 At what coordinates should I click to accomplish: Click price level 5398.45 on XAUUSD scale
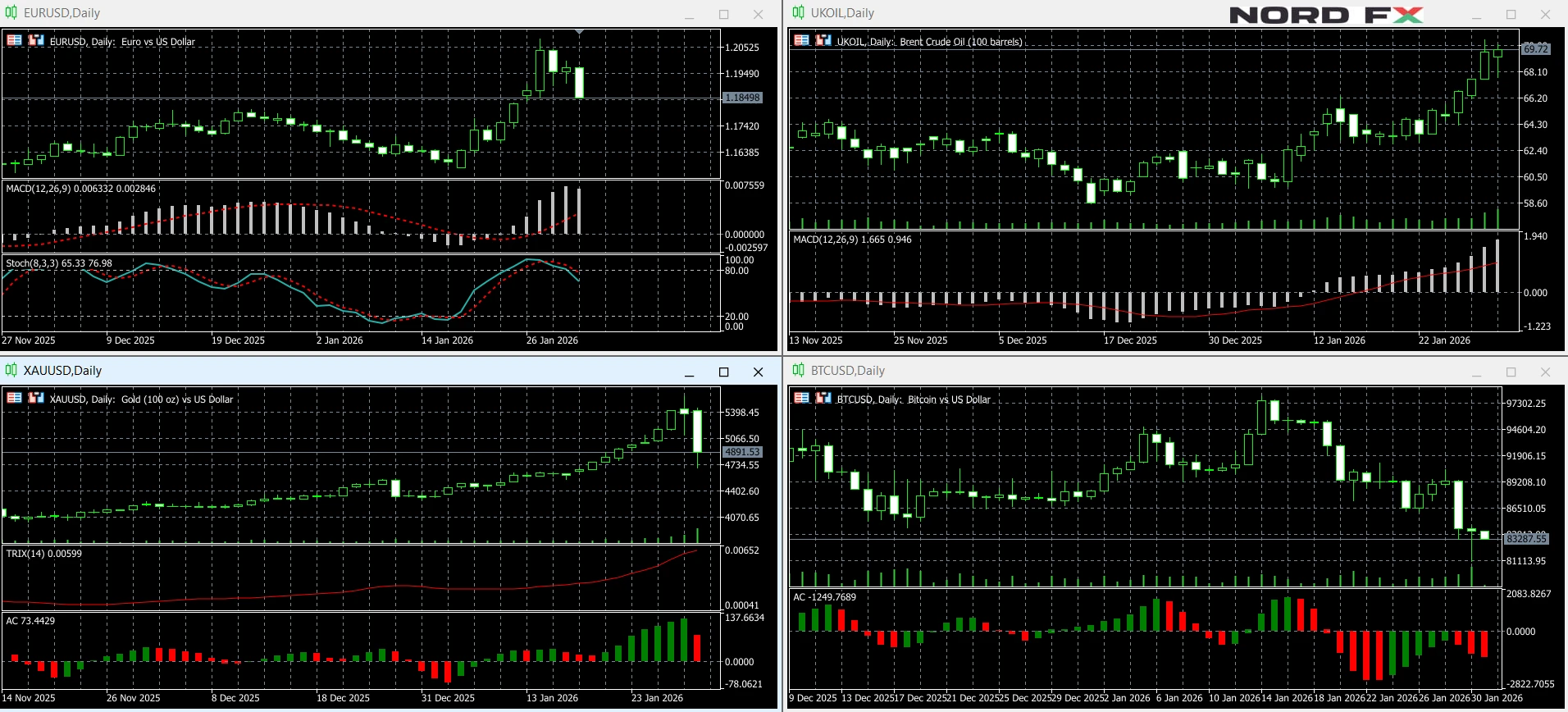click(x=742, y=413)
